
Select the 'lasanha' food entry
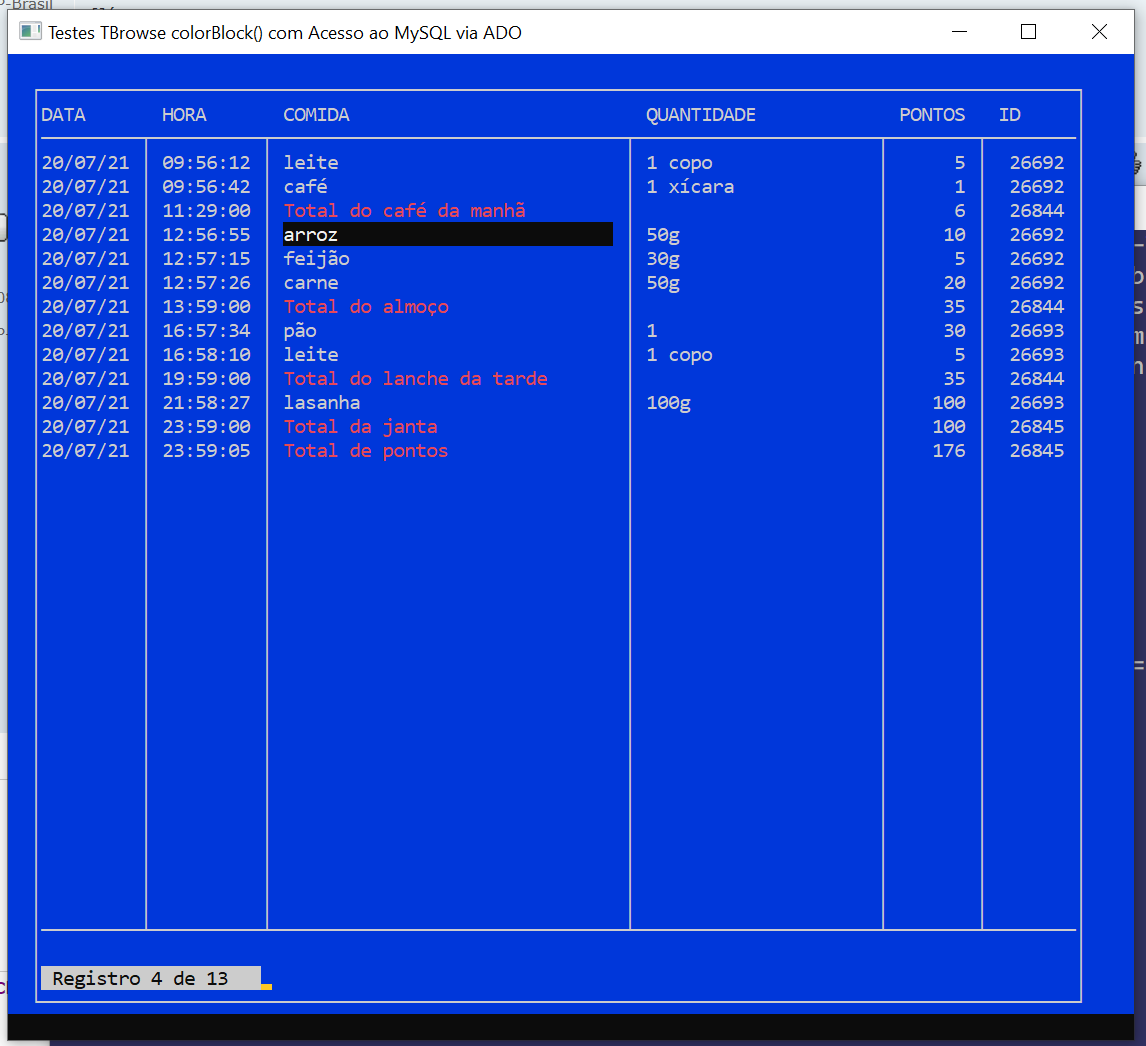(x=321, y=403)
